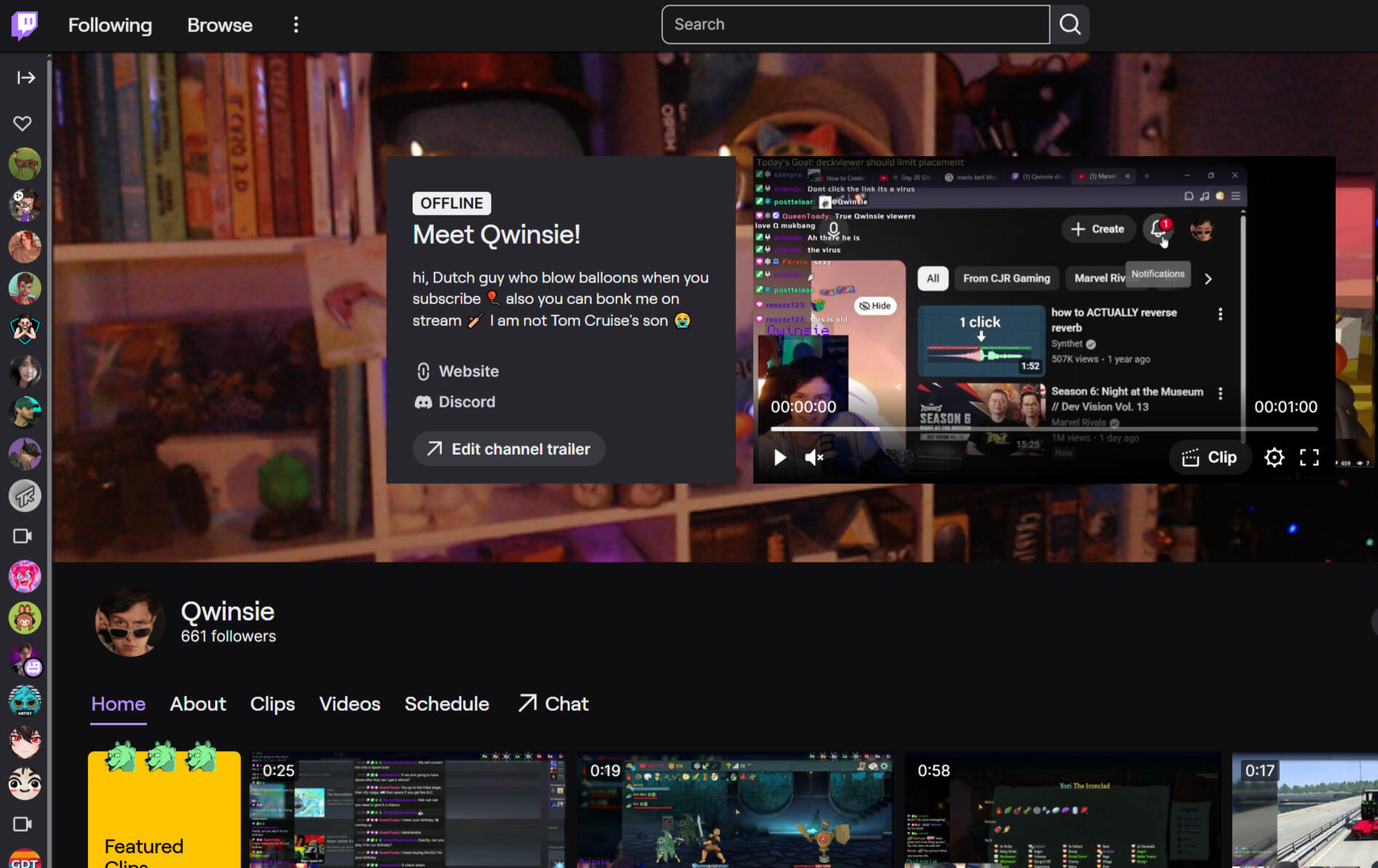Image resolution: width=1378 pixels, height=868 pixels.
Task: Open the pop-out Chat link
Action: click(x=553, y=704)
